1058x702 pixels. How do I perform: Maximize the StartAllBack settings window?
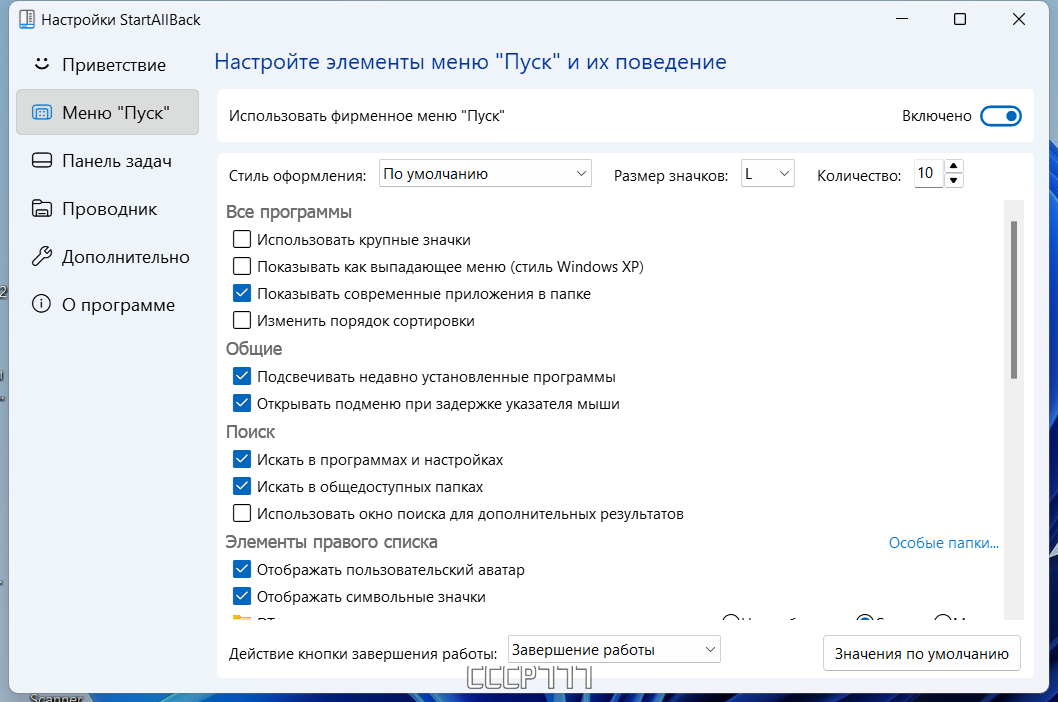tap(959, 20)
